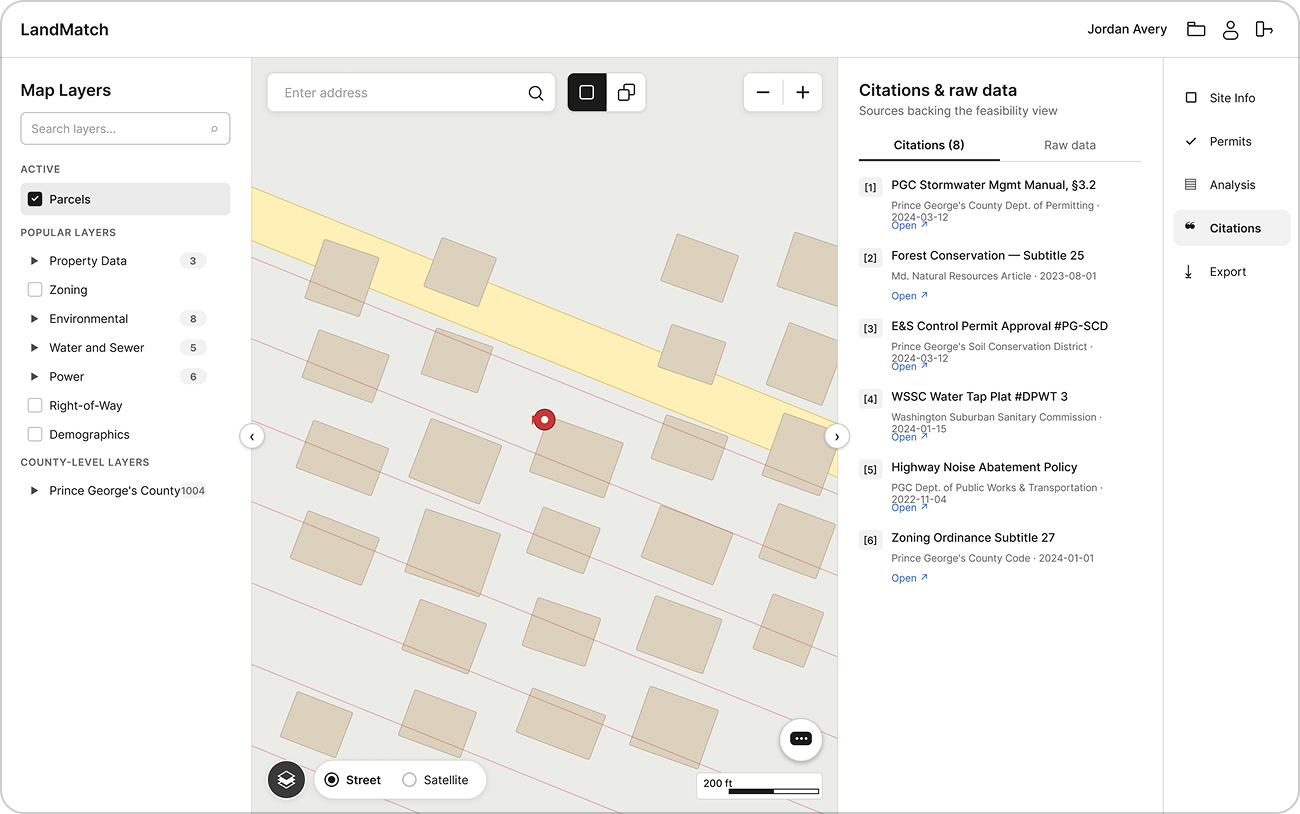Select the Street basemap radio button
The width and height of the screenshot is (1300, 814).
coord(332,780)
